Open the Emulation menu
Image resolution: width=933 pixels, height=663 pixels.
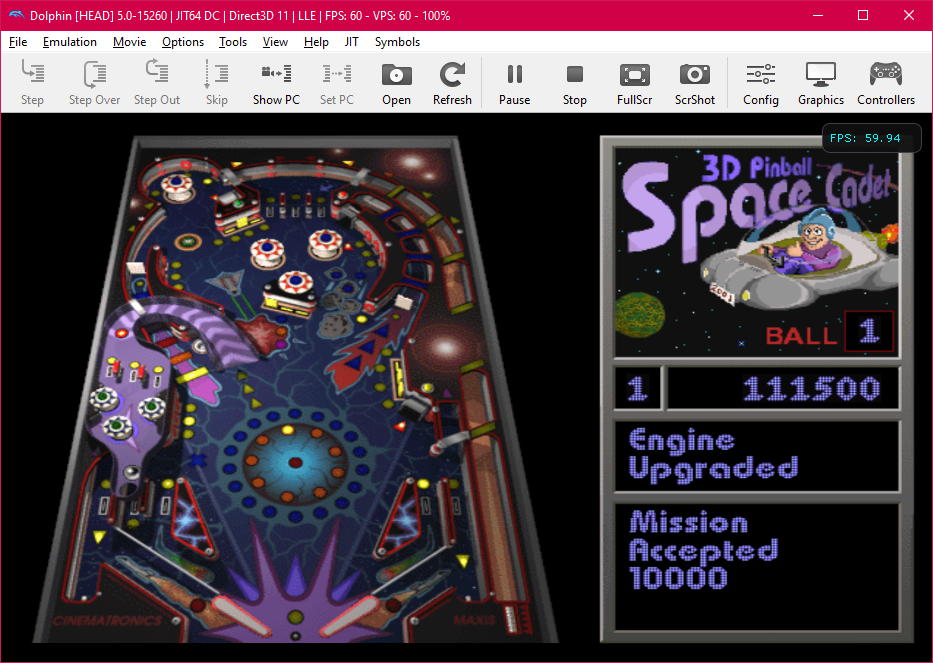point(70,42)
